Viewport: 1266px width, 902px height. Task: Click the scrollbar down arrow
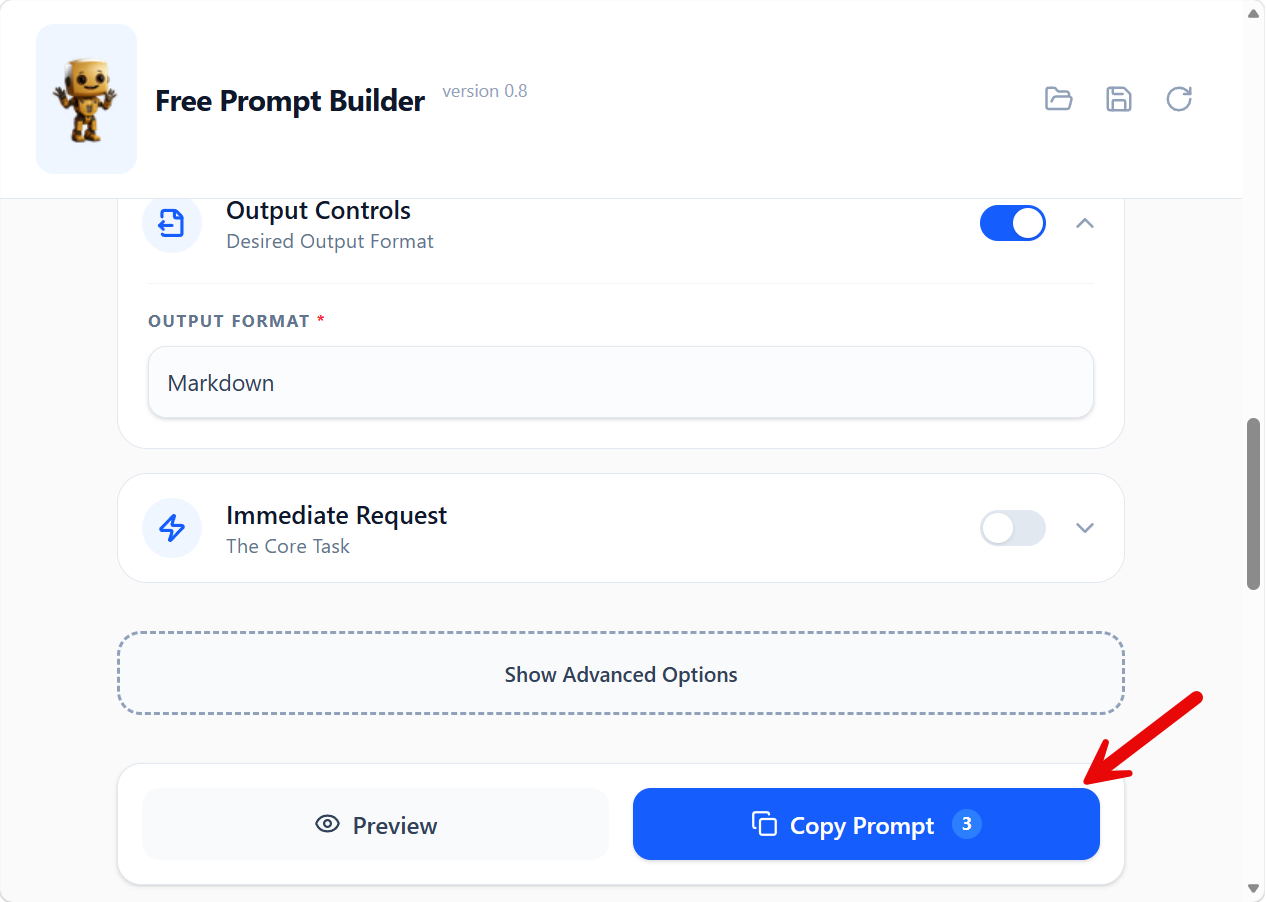coord(1253,889)
